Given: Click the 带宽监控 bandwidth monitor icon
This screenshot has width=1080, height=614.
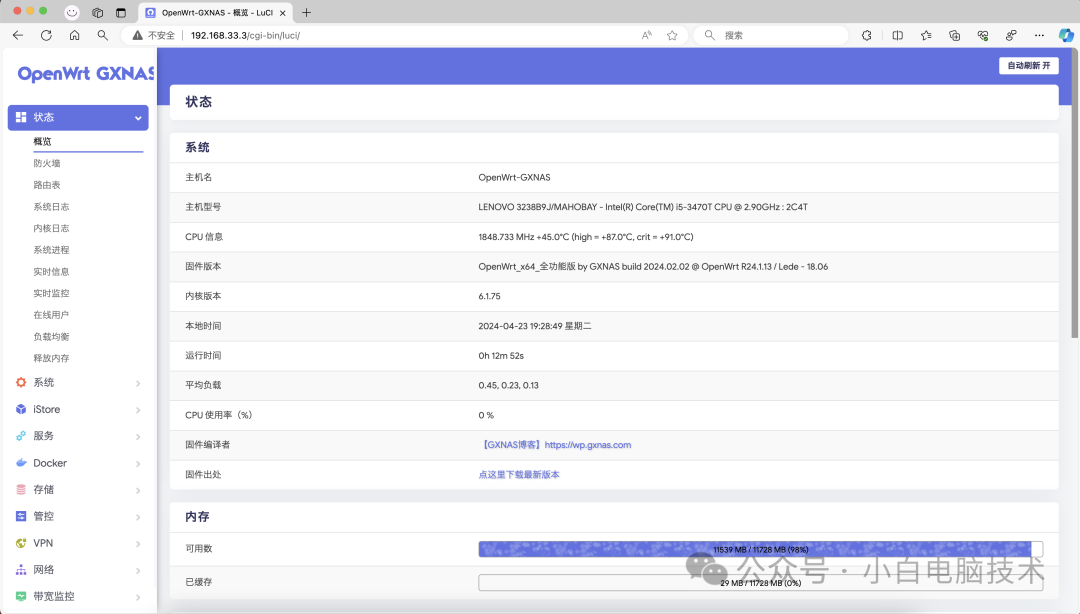Looking at the screenshot, I should [21, 596].
